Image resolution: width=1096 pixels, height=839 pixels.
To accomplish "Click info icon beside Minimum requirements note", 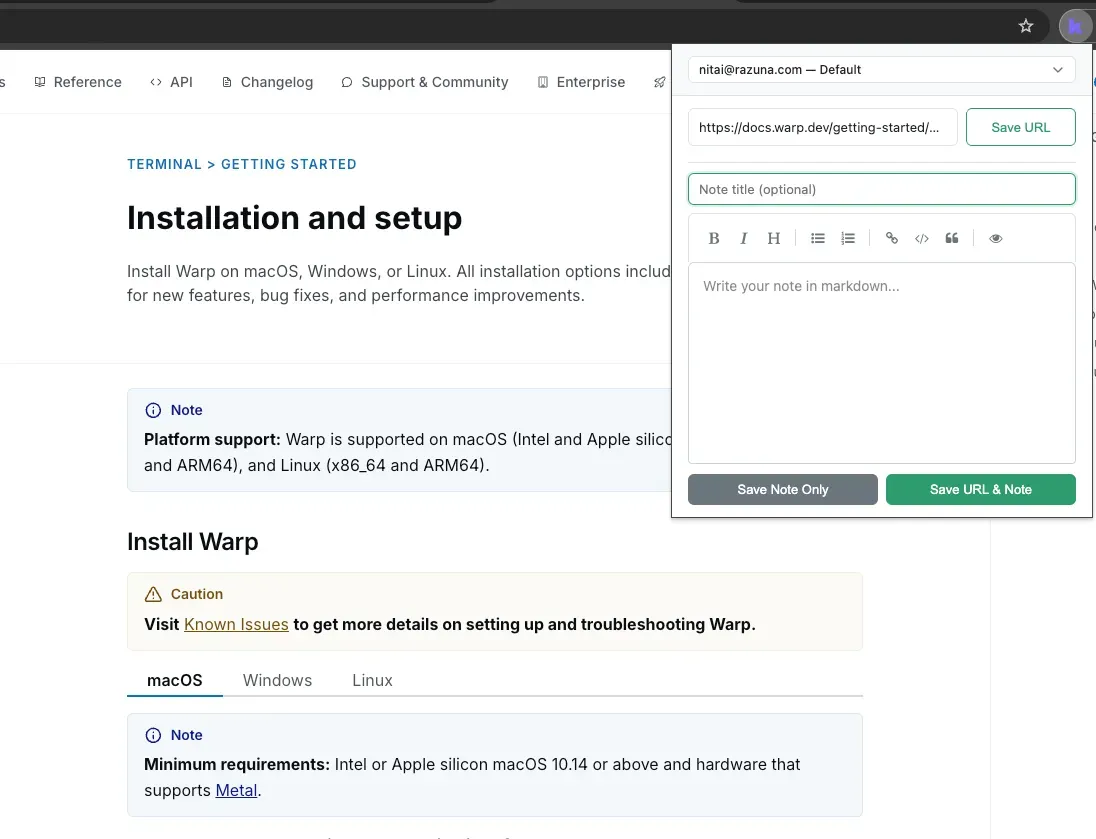I will pyautogui.click(x=153, y=736).
